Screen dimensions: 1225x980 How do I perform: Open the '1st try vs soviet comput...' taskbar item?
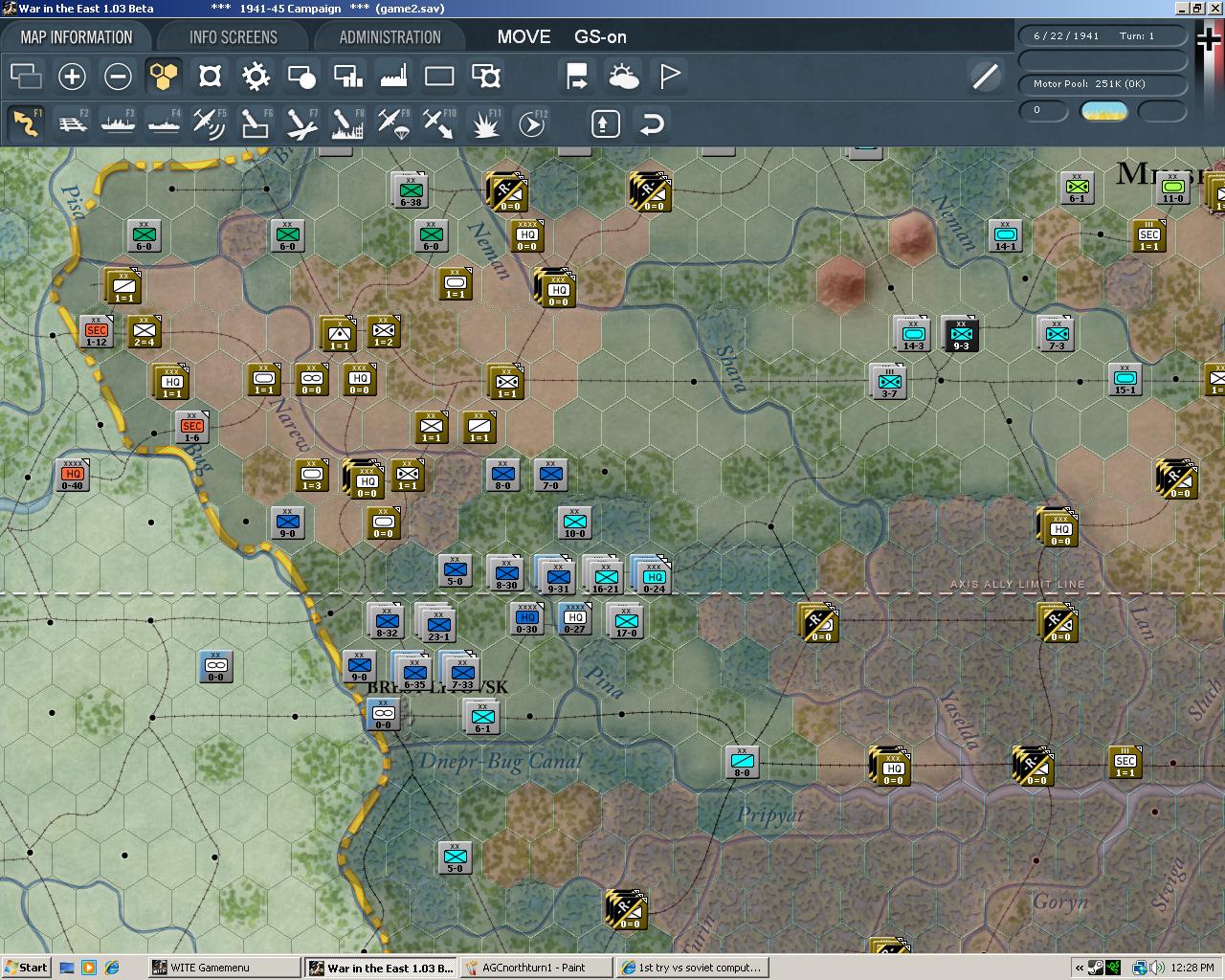tap(692, 968)
